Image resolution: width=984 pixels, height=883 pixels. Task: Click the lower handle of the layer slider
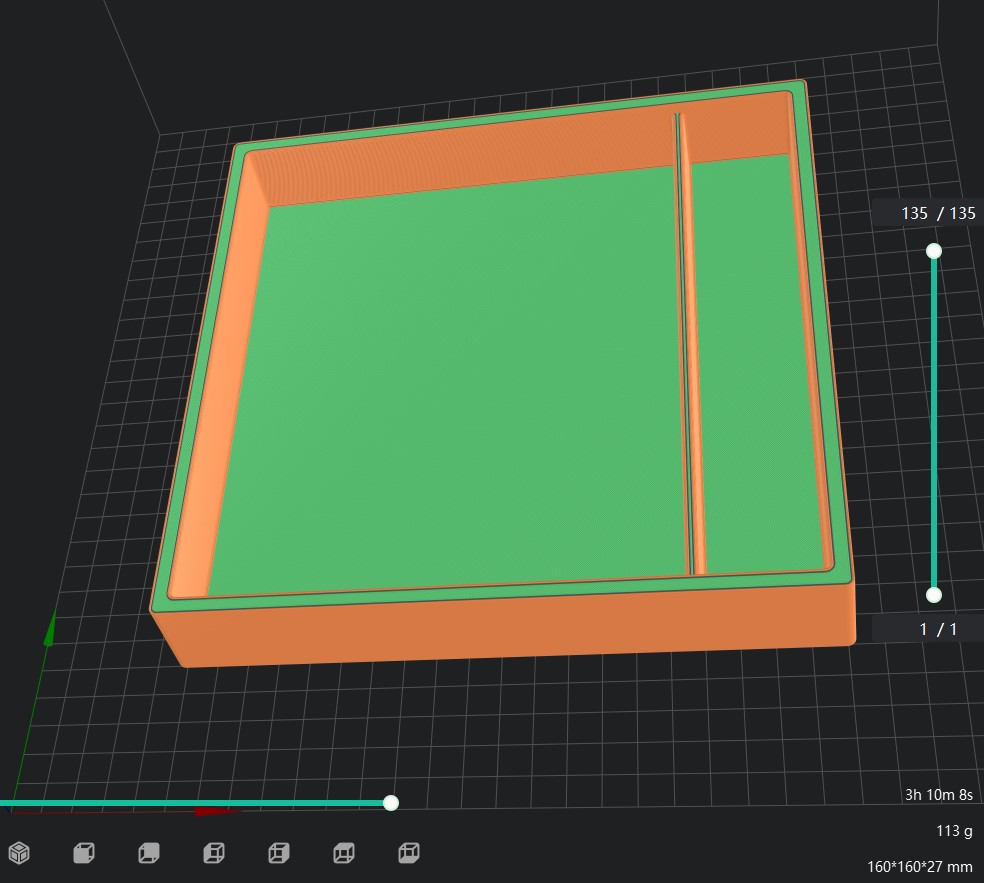point(934,595)
